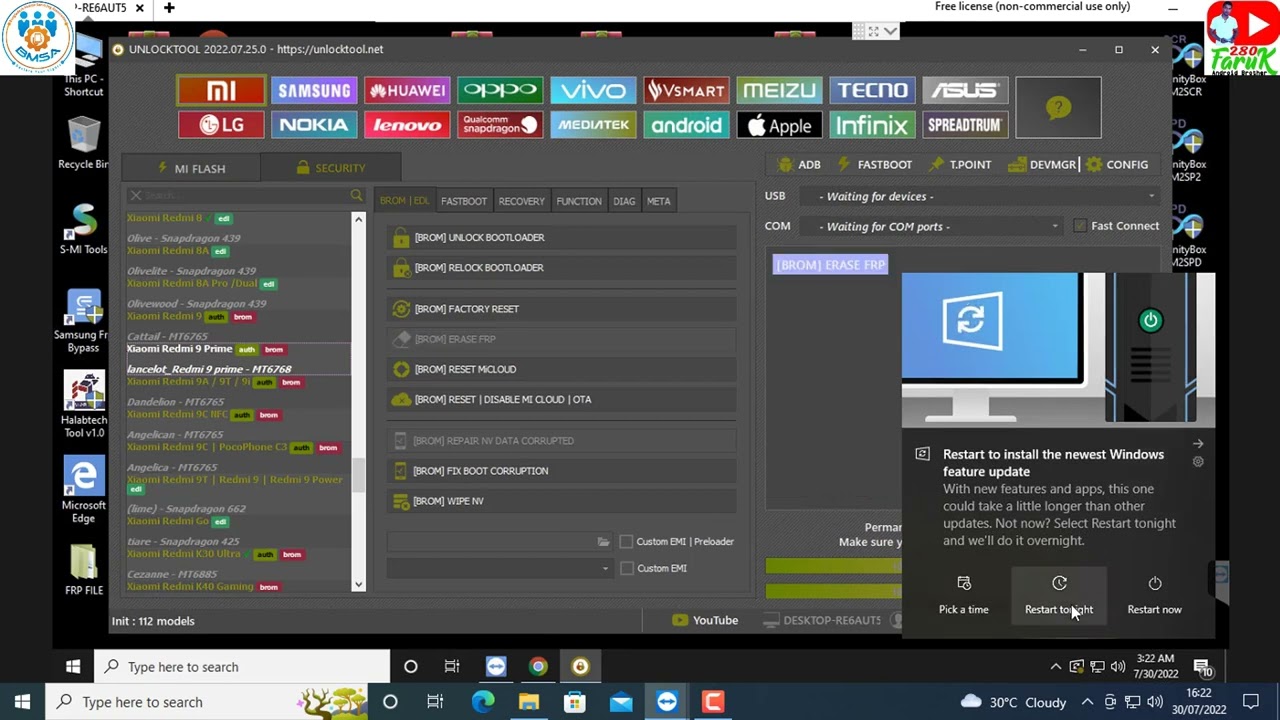This screenshot has height=720, width=1280.
Task: Choose Pick a time in update notification
Action: (963, 595)
